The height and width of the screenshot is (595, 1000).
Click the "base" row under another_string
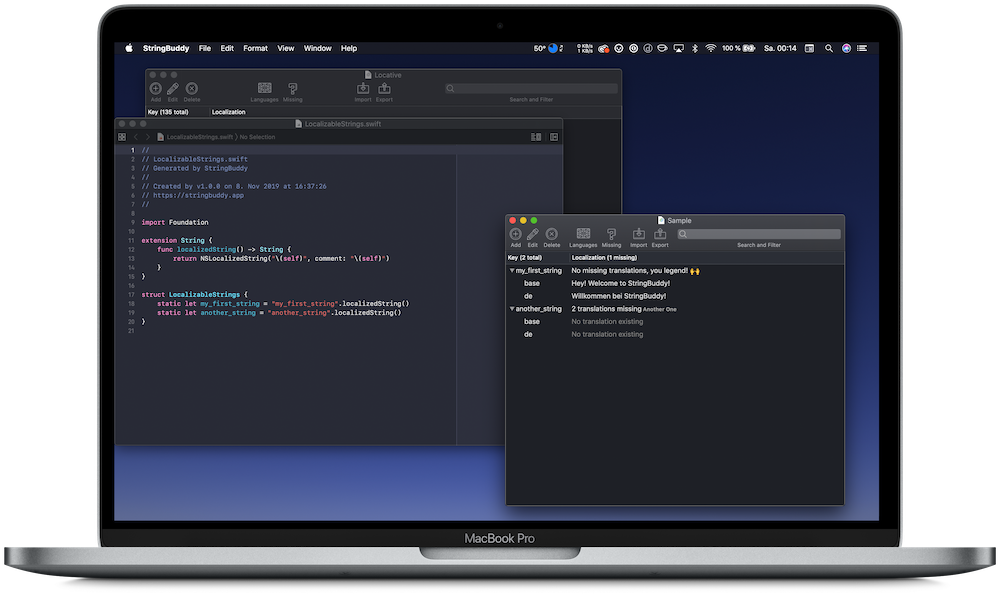[532, 321]
